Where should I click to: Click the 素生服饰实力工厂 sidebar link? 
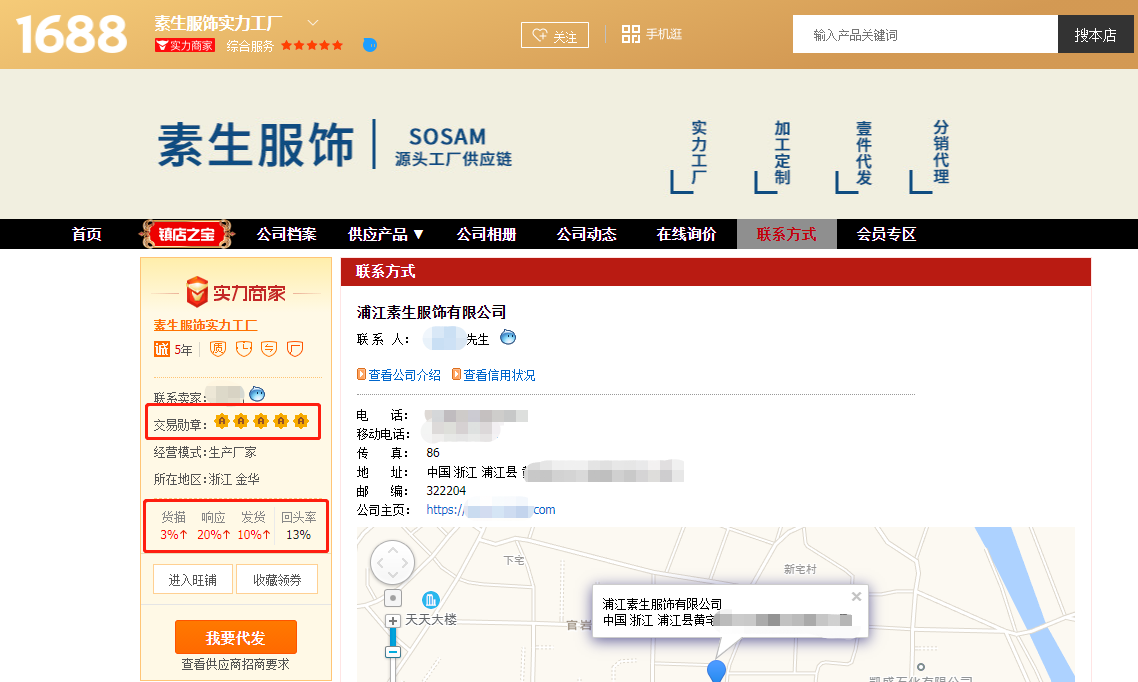coord(205,325)
